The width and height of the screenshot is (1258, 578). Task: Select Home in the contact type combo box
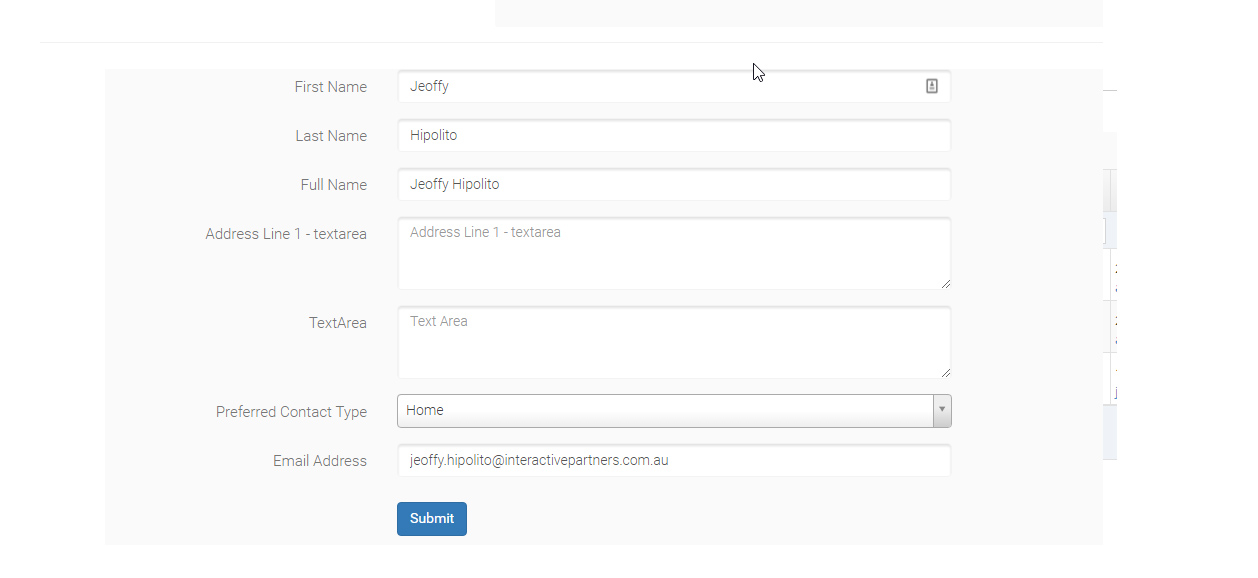(674, 410)
